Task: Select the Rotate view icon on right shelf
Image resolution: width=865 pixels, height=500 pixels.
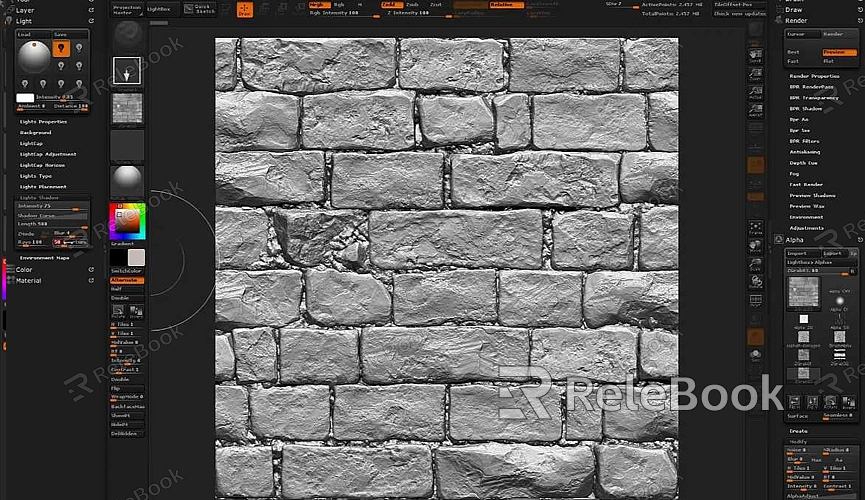Action: 755,282
